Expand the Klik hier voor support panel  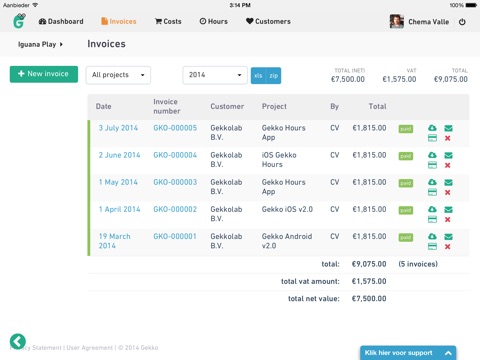point(408,353)
